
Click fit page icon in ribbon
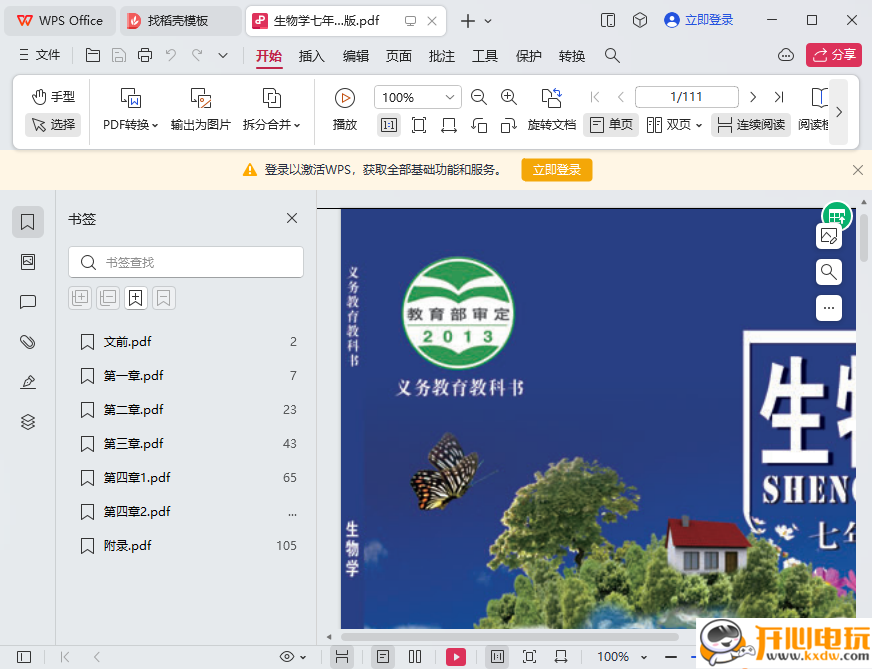pos(419,125)
